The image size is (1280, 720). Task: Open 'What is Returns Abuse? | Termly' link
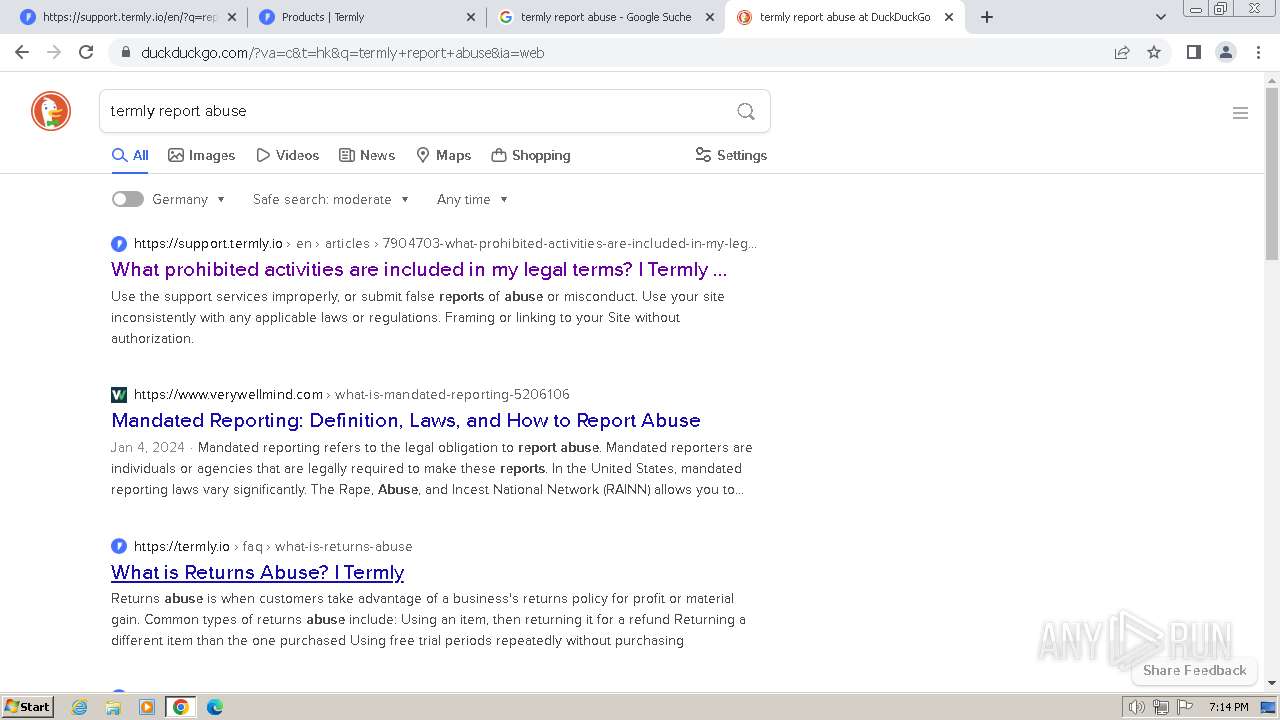click(258, 572)
